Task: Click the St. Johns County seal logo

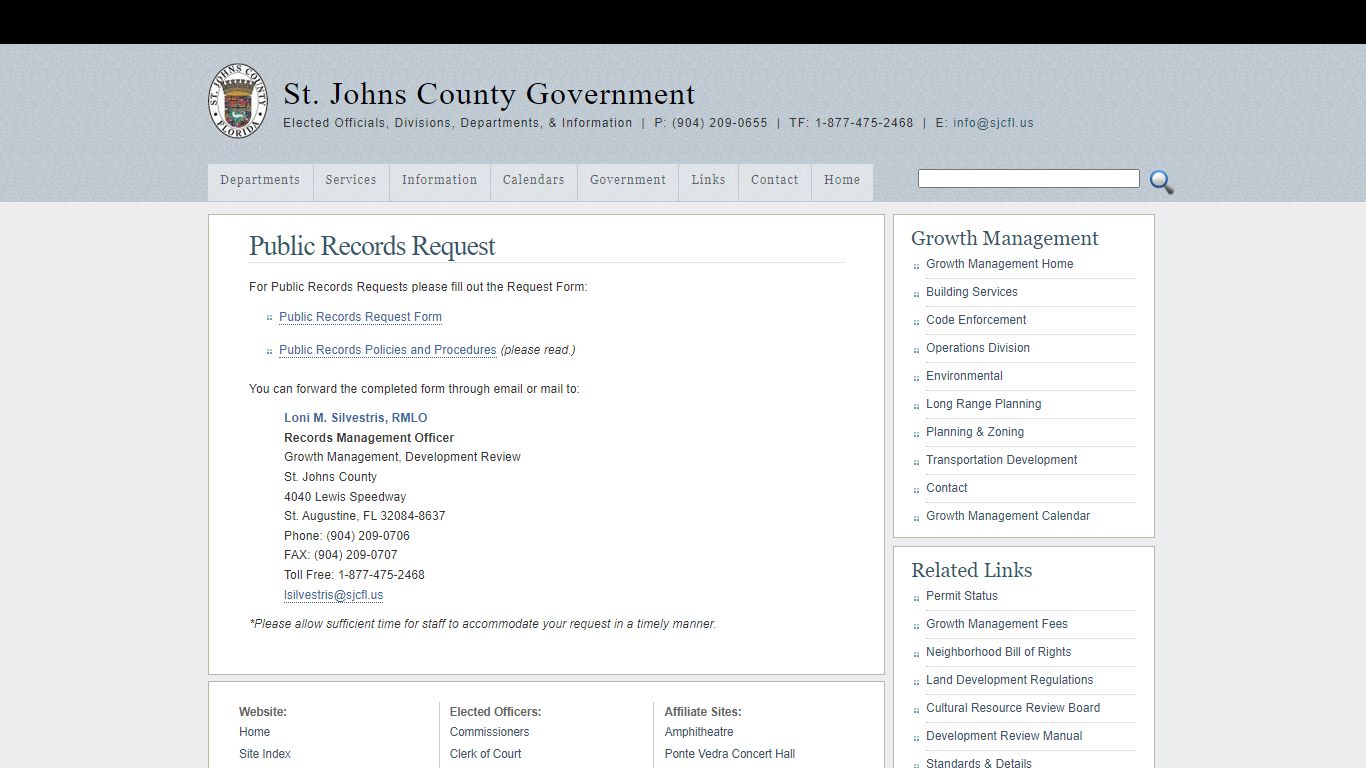Action: [x=238, y=100]
